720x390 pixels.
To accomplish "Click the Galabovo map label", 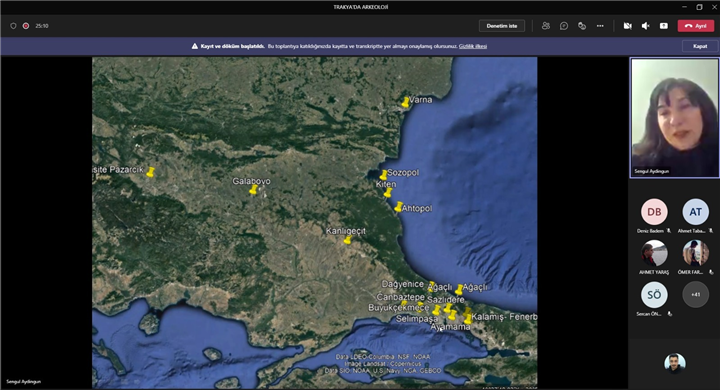I will 251,181.
